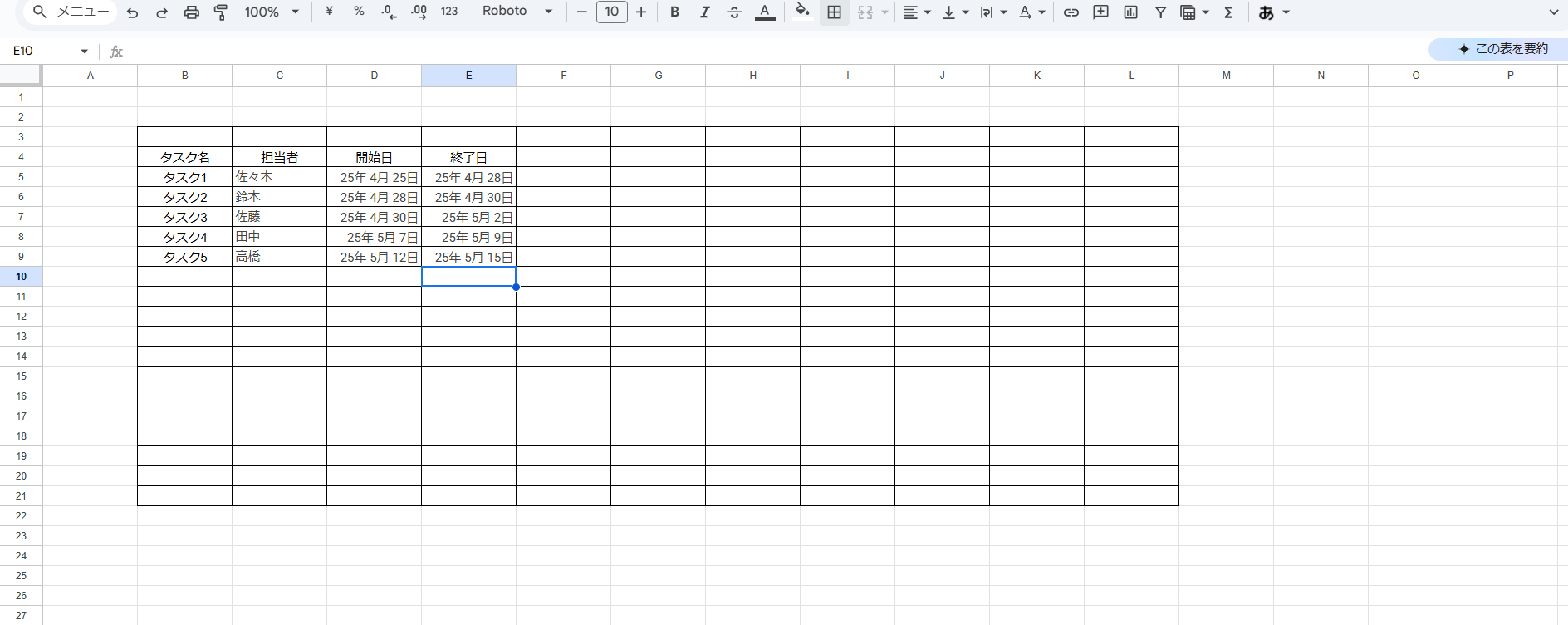Insert a chart from the toolbar

tap(1130, 12)
